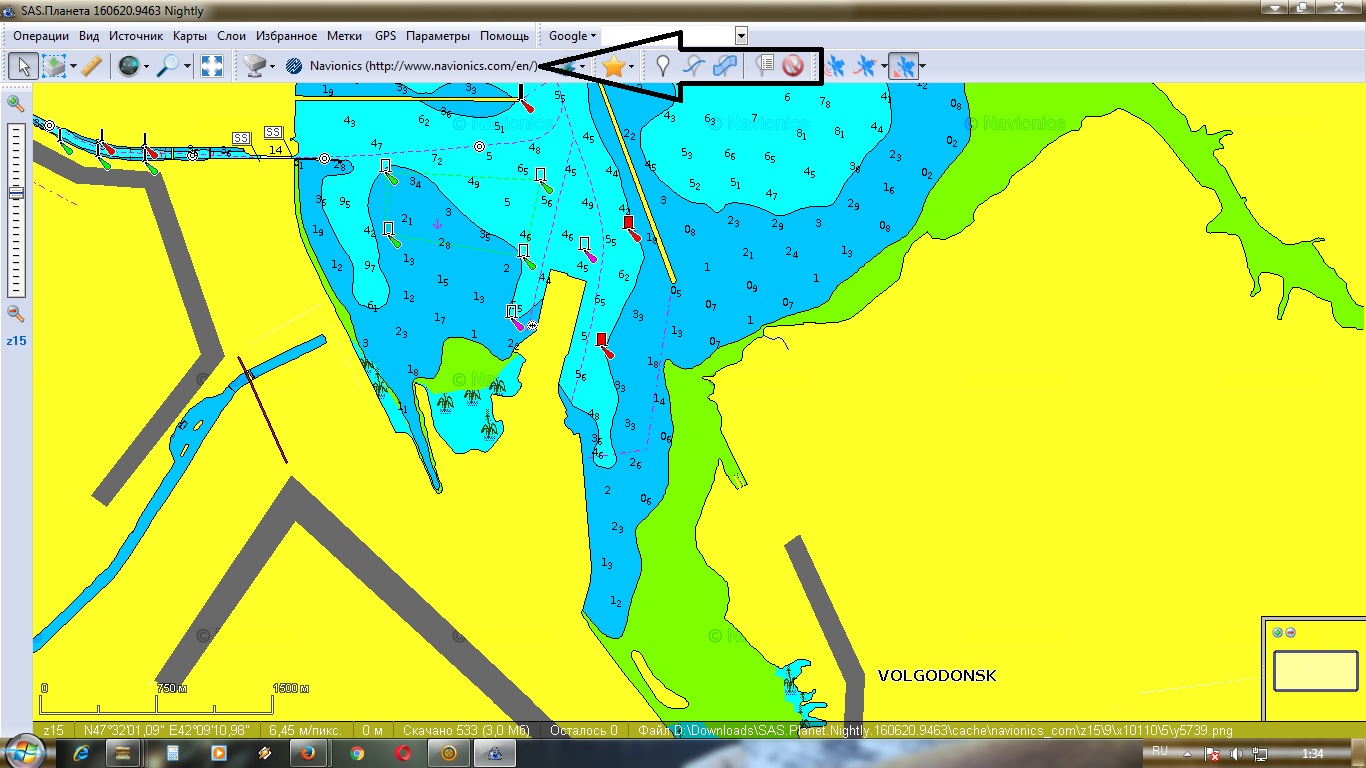
Task: Toggle full screen map view
Action: tap(212, 66)
